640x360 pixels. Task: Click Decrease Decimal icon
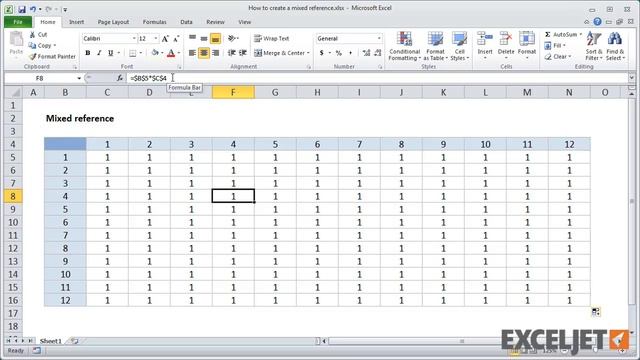click(x=378, y=53)
